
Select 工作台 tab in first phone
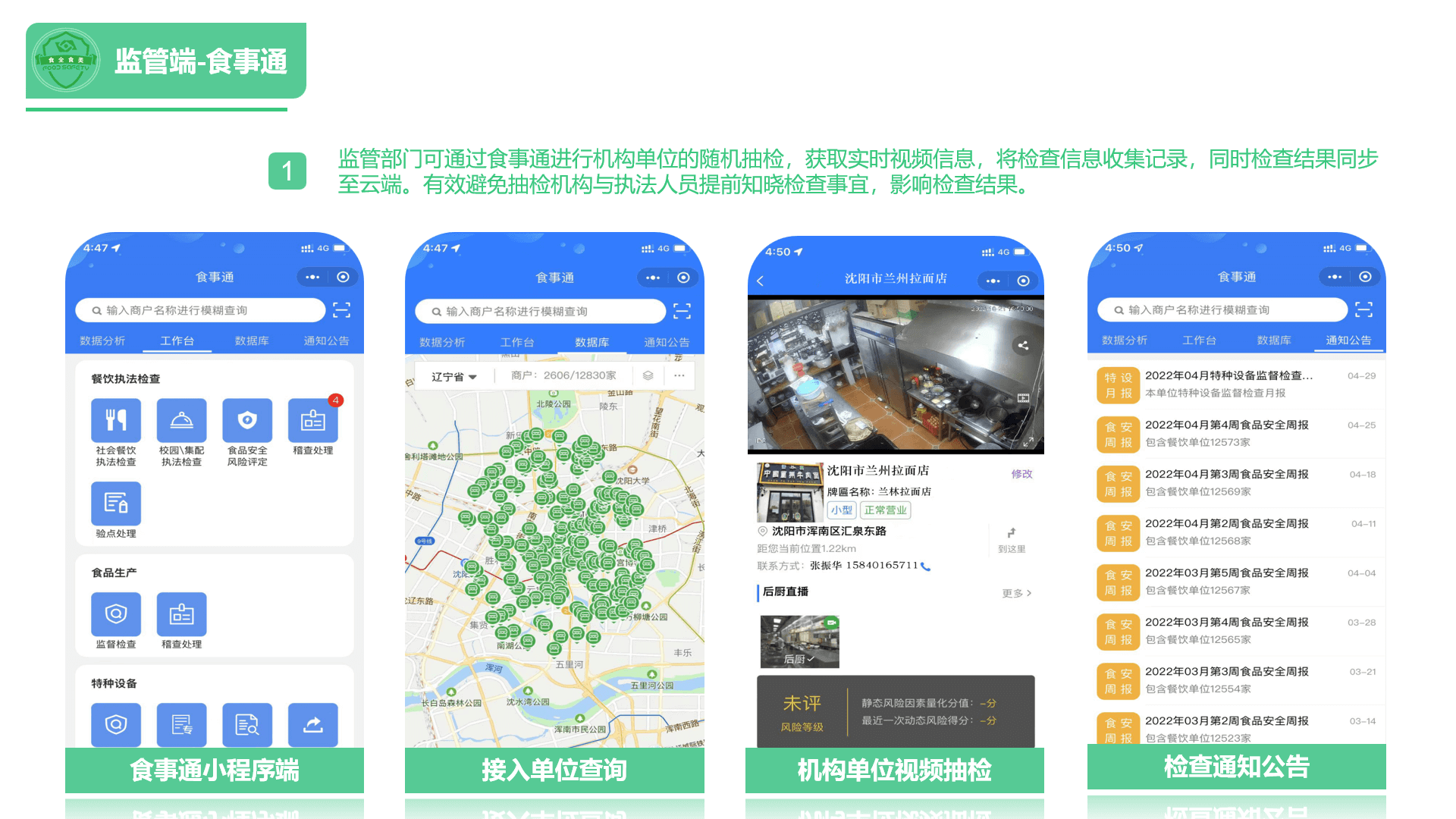[177, 341]
